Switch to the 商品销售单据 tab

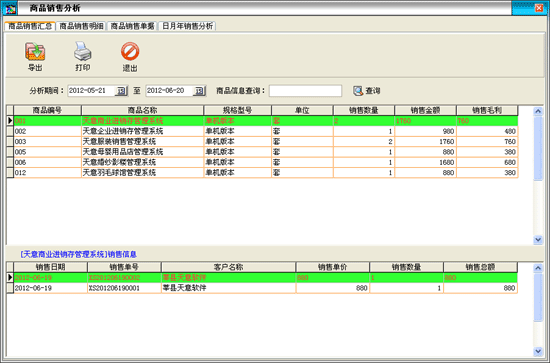tap(132, 26)
